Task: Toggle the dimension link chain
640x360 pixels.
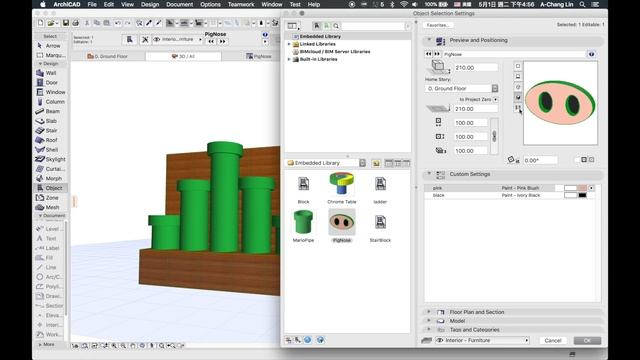Action: (494, 136)
